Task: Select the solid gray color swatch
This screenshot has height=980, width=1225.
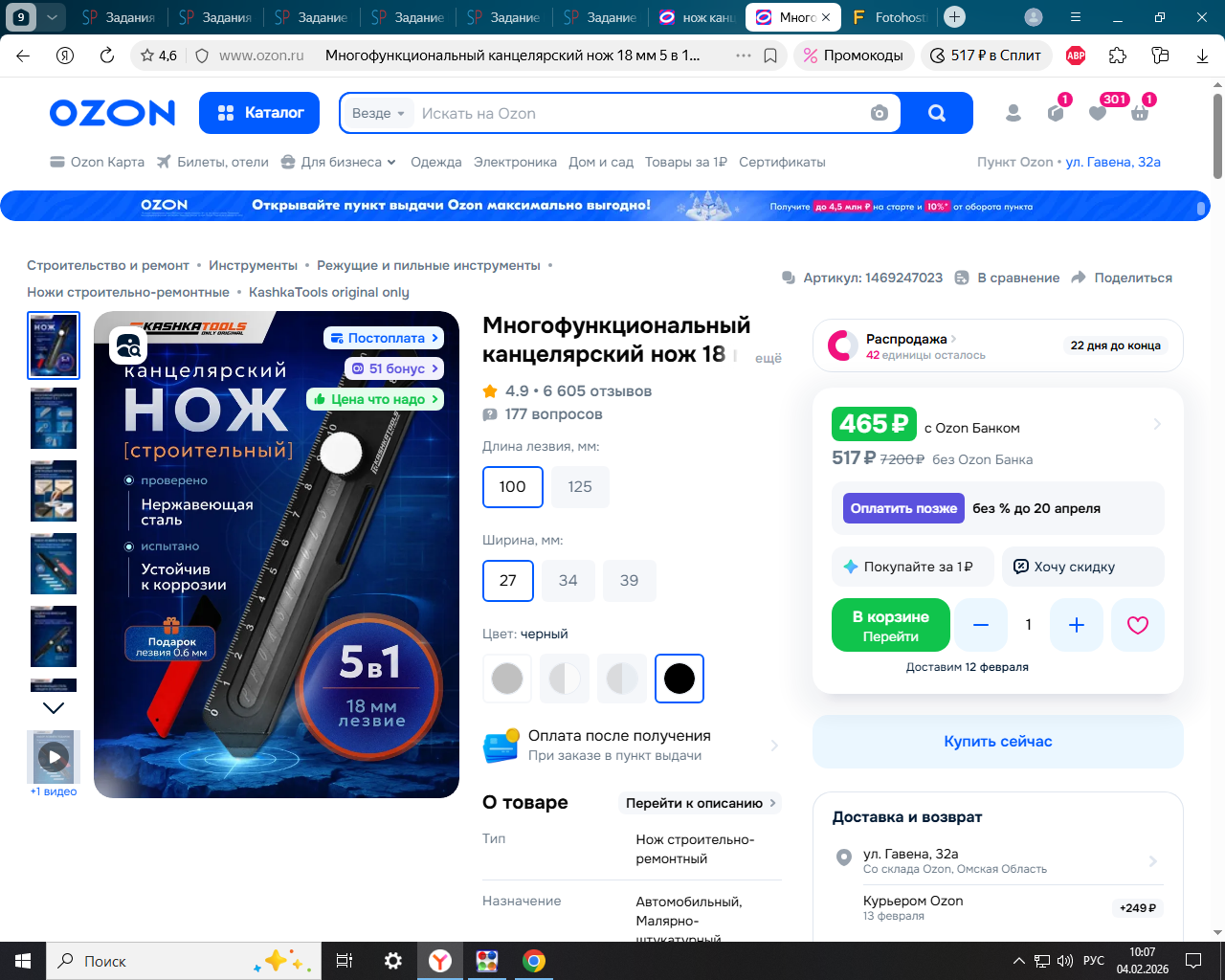Action: pos(507,679)
